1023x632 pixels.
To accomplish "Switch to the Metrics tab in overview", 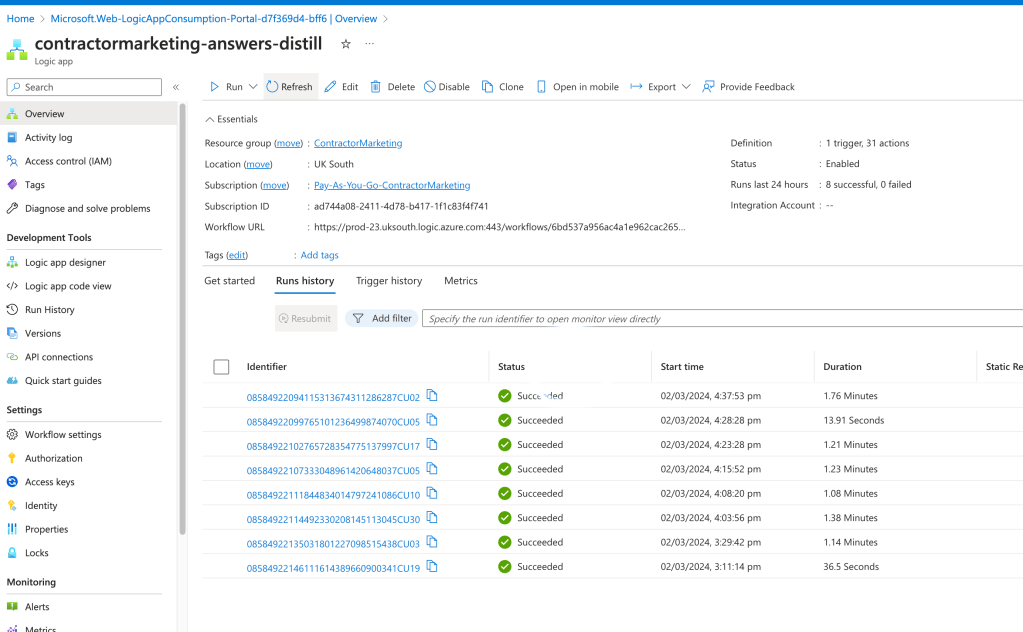I will pos(461,281).
